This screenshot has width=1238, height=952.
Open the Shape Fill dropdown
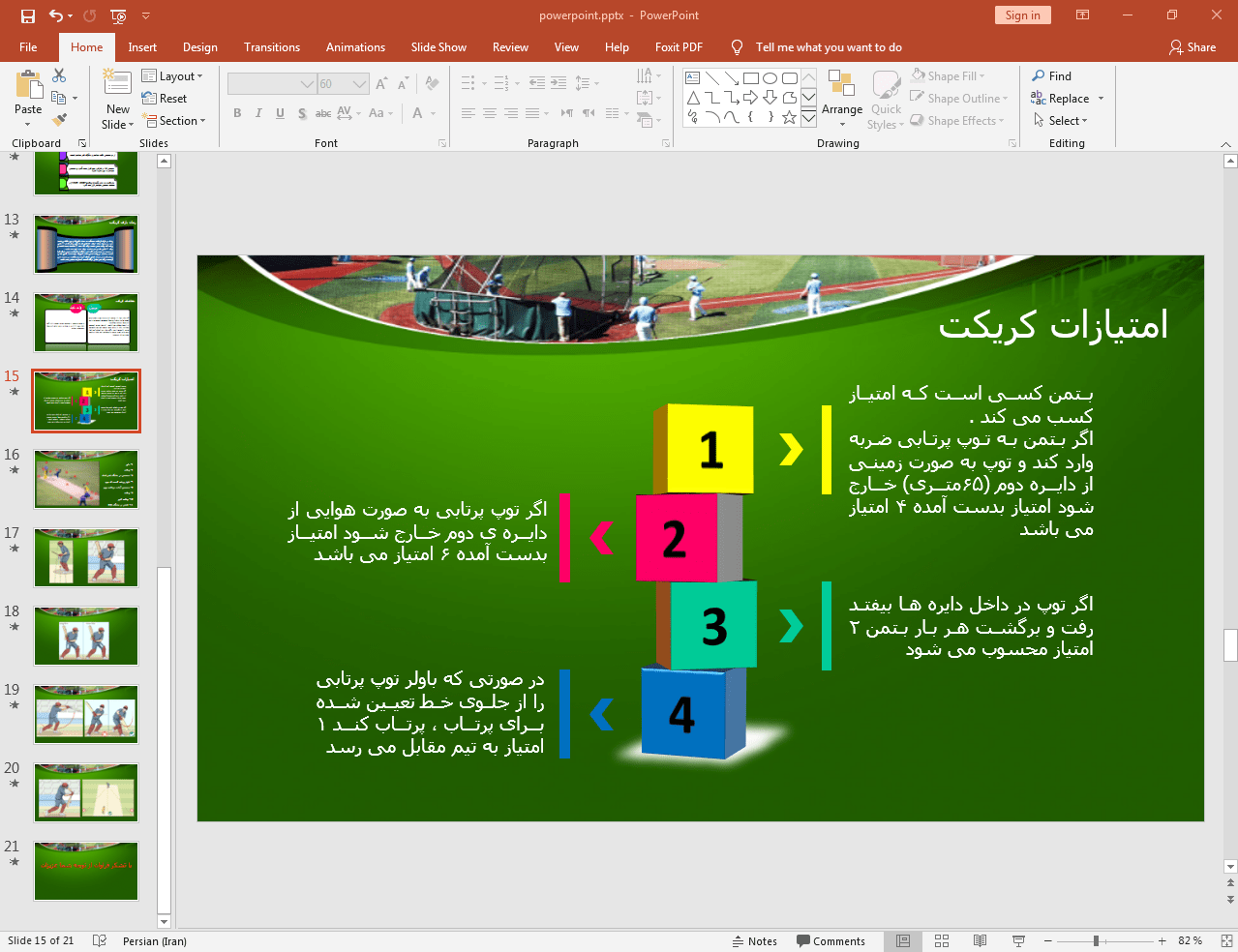coord(948,75)
